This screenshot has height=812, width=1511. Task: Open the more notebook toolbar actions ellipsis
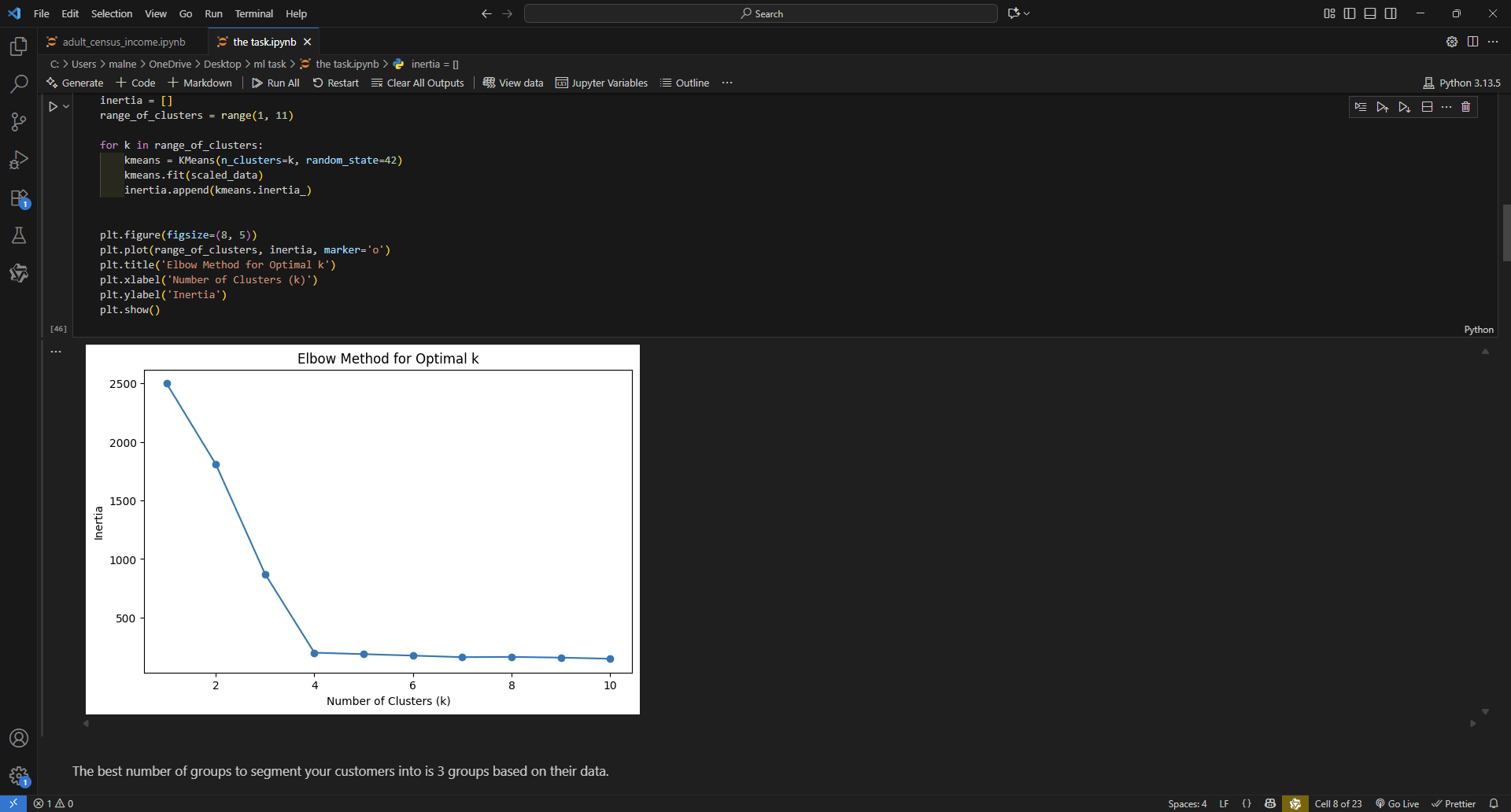(x=727, y=83)
